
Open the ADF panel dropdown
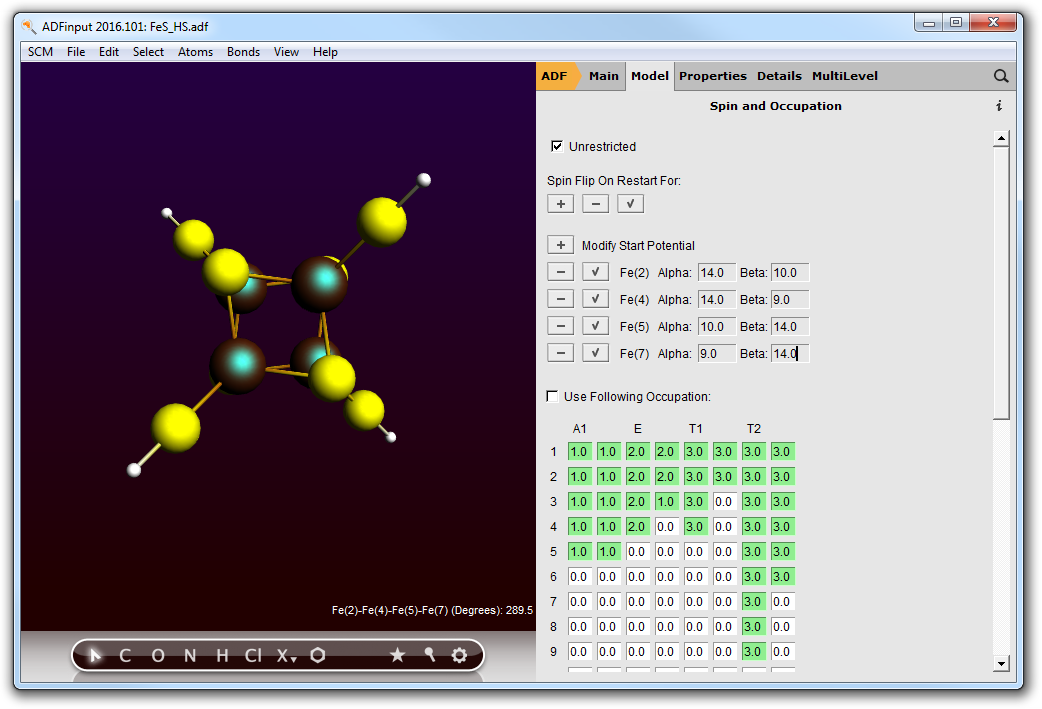pyautogui.click(x=556, y=76)
